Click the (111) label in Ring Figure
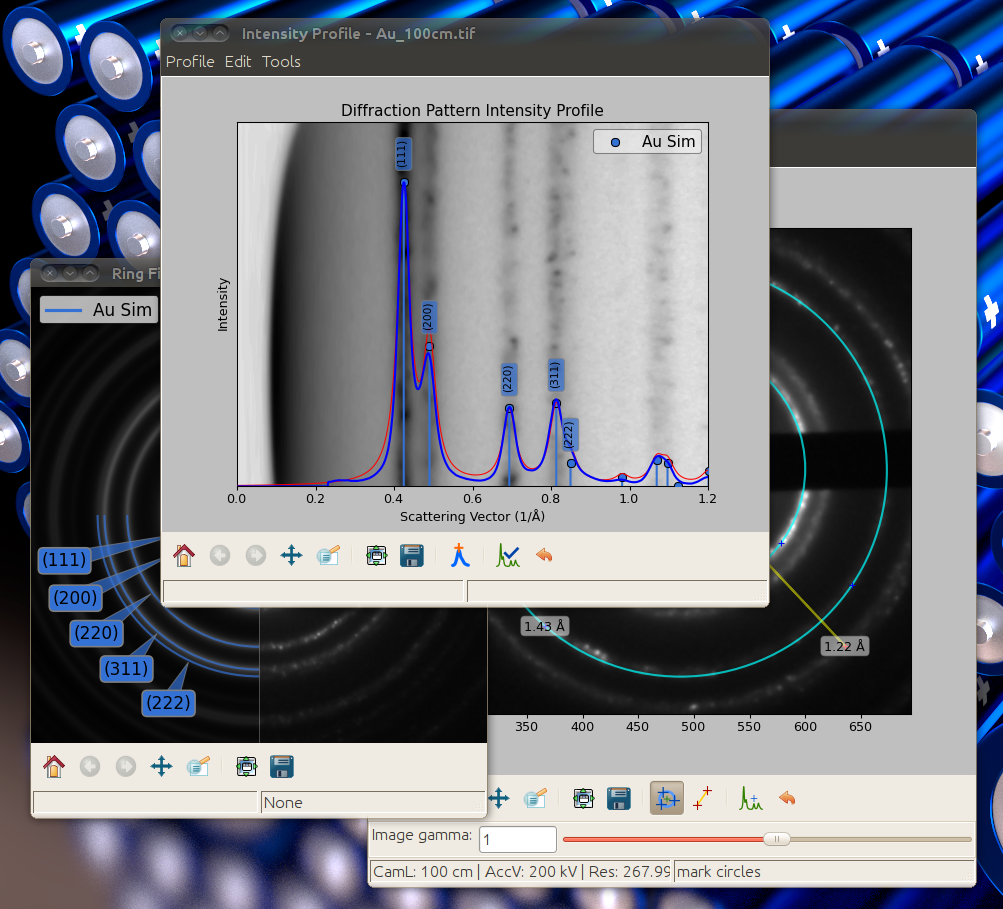The image size is (1003, 909). click(64, 560)
